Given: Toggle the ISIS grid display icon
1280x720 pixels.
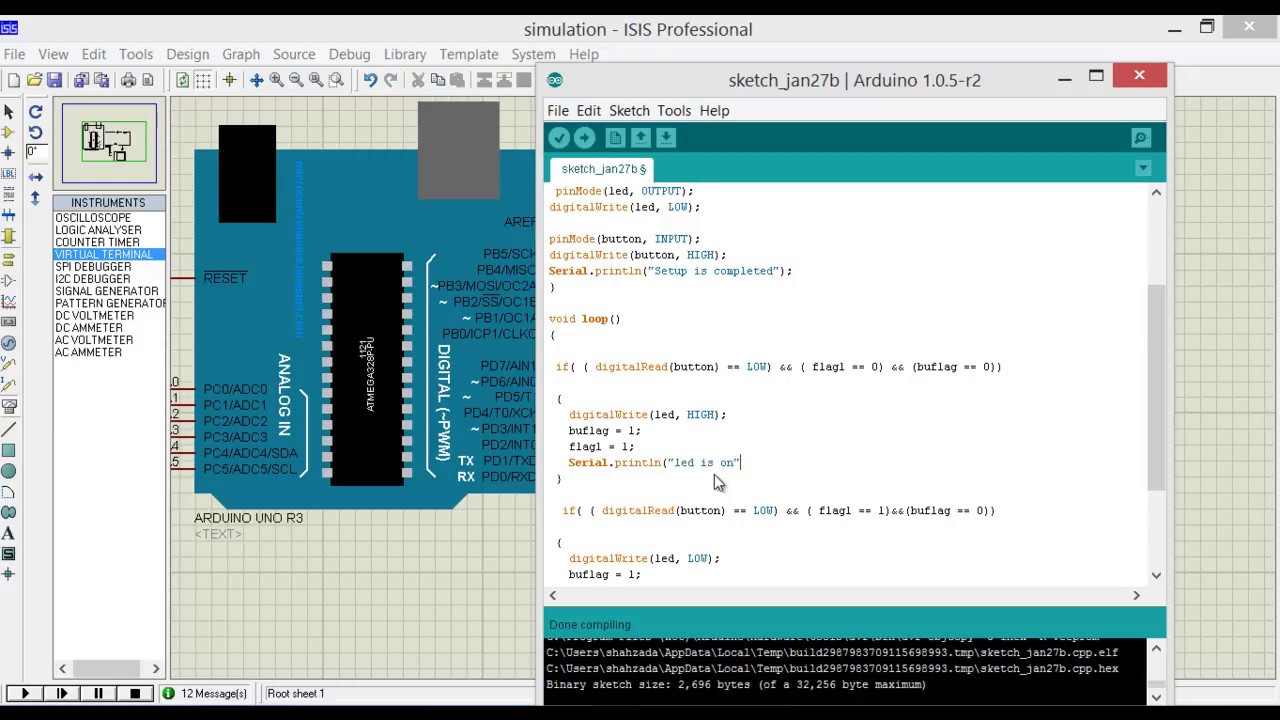Looking at the screenshot, I should (x=203, y=80).
